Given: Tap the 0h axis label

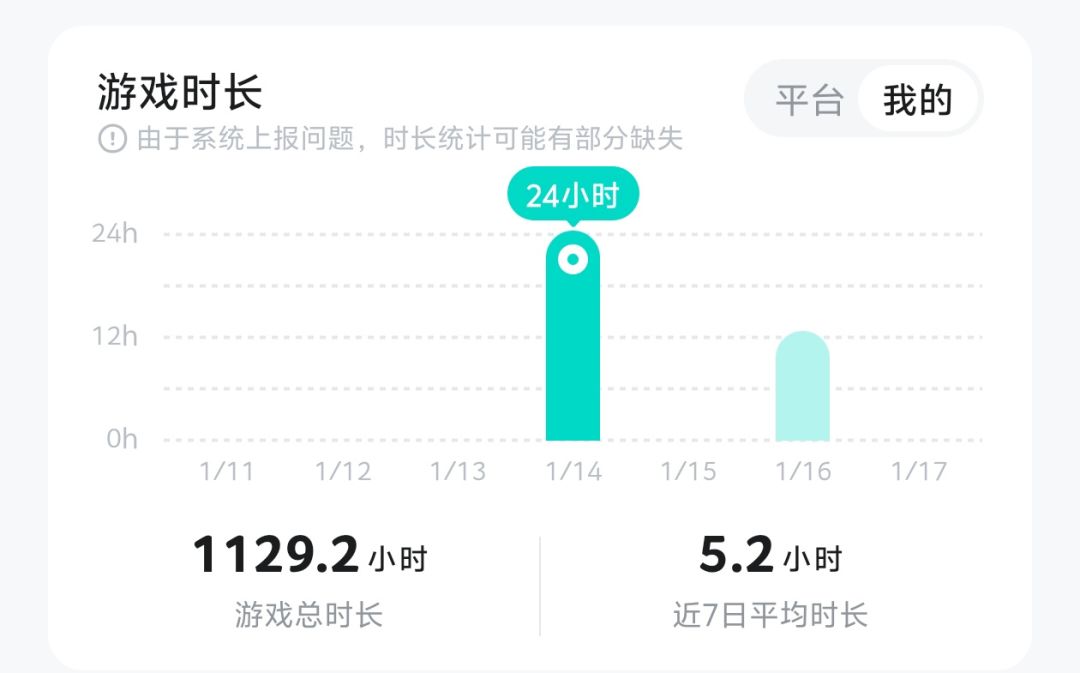Looking at the screenshot, I should click(x=122, y=439).
